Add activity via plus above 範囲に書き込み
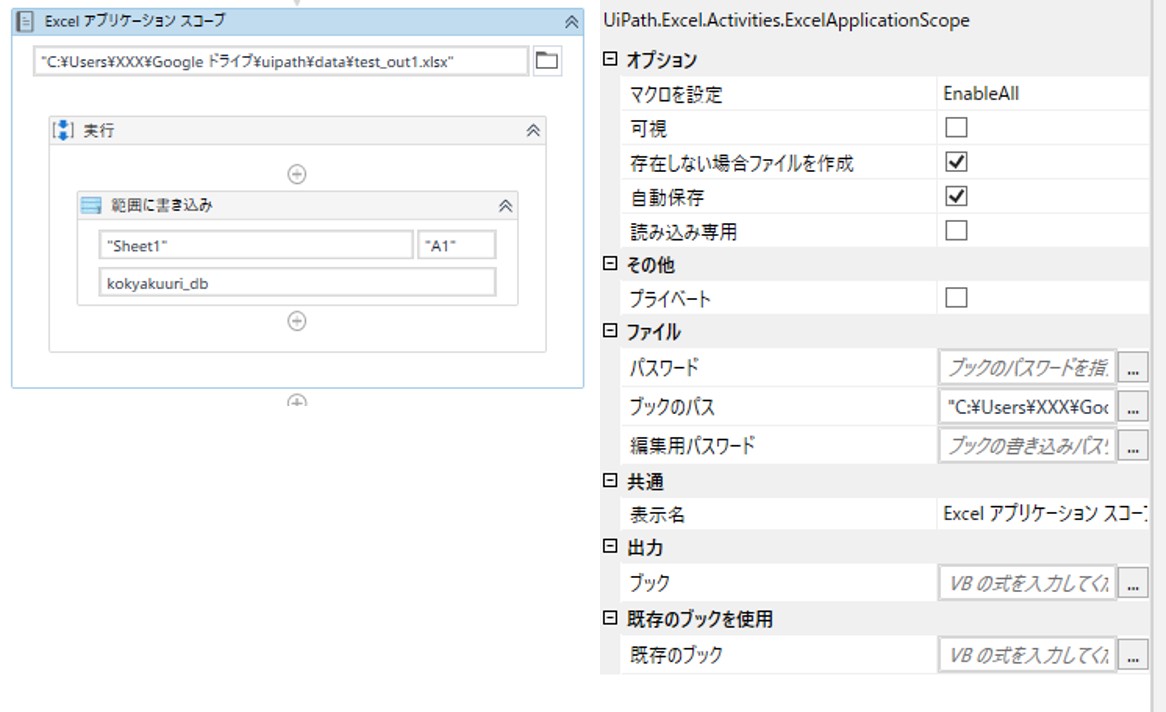This screenshot has width=1166, height=712. coord(297,174)
